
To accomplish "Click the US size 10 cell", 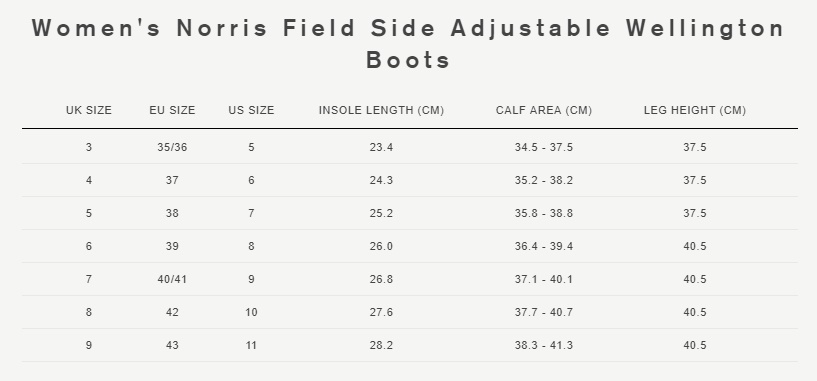I will tap(251, 313).
